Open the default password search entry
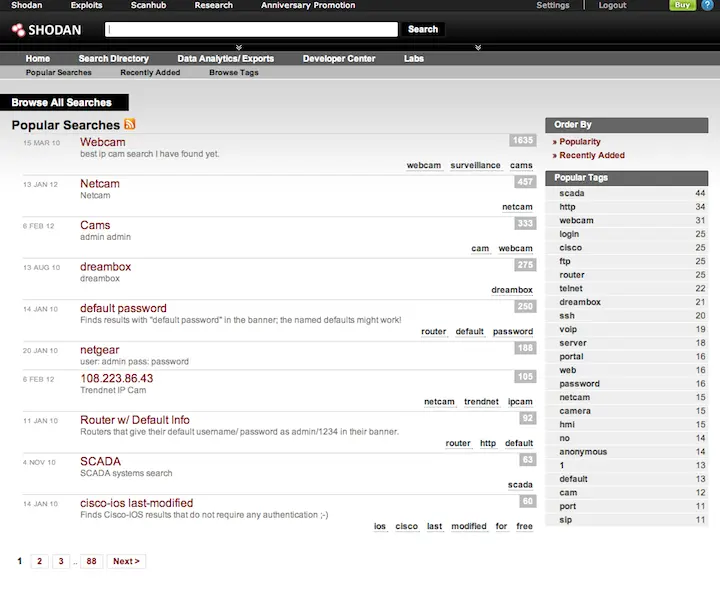 coord(123,309)
